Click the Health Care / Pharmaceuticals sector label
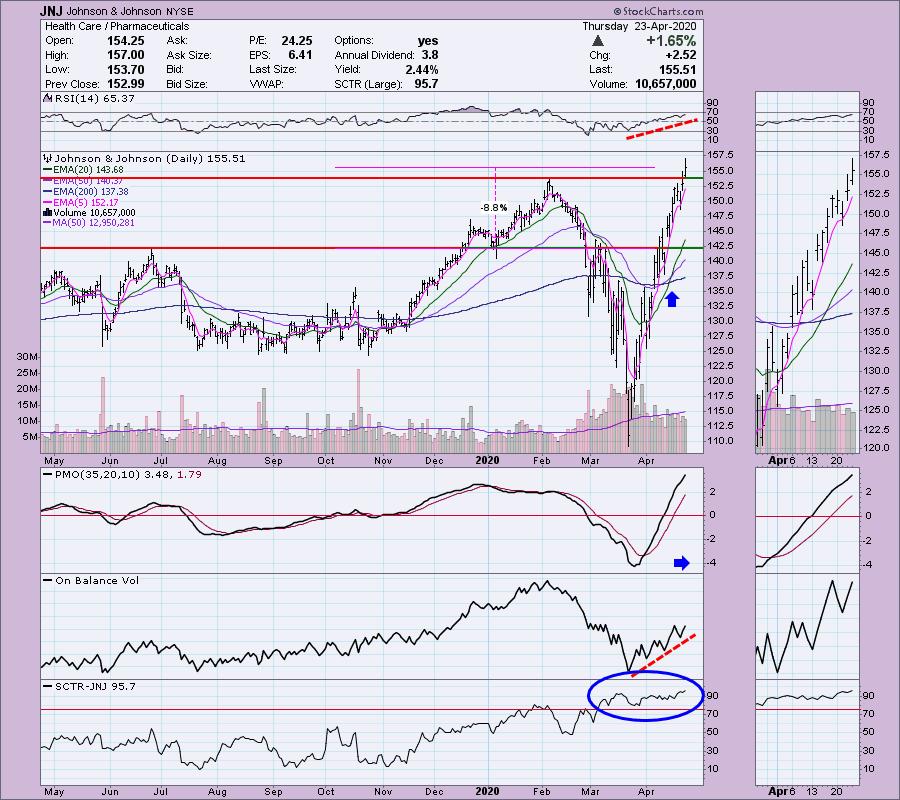 [x=117, y=26]
